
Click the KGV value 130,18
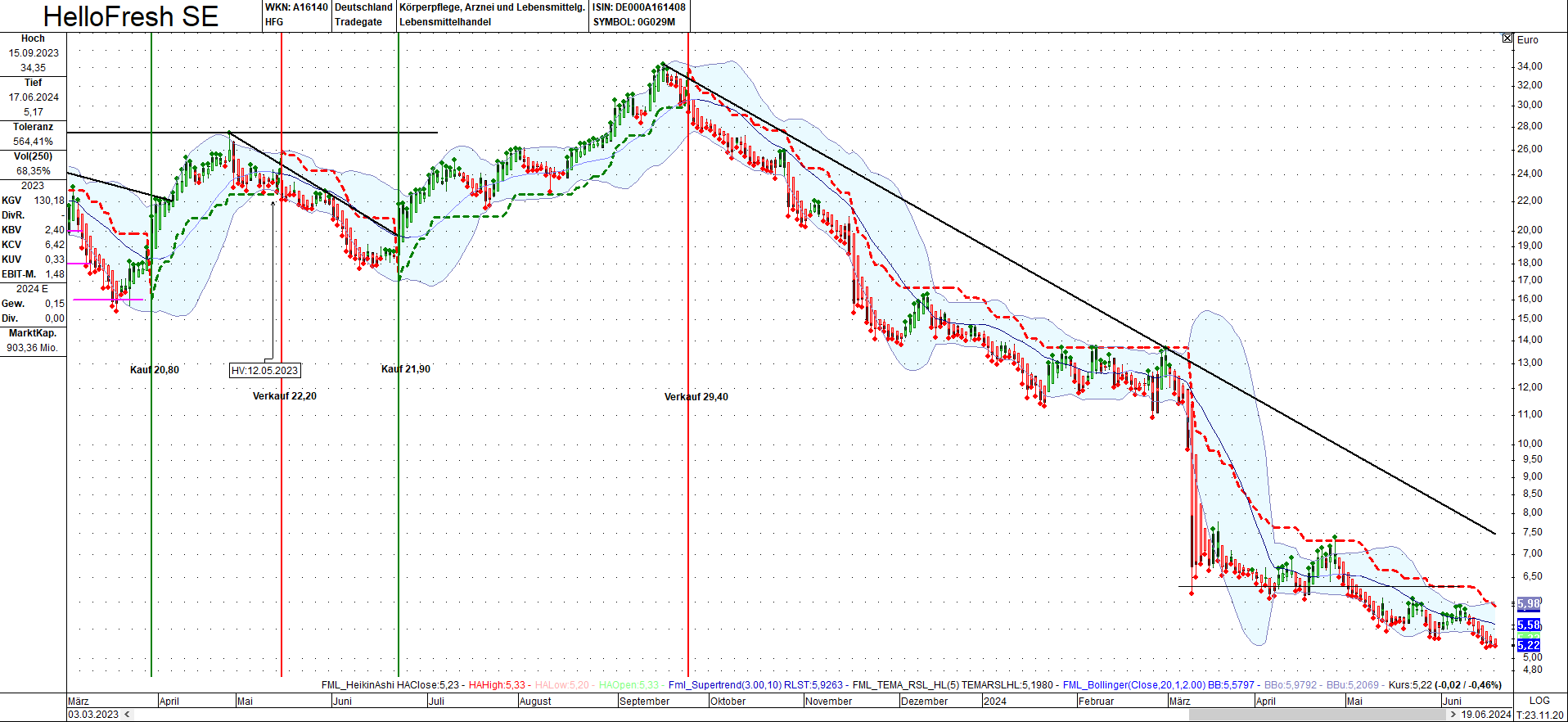point(49,201)
